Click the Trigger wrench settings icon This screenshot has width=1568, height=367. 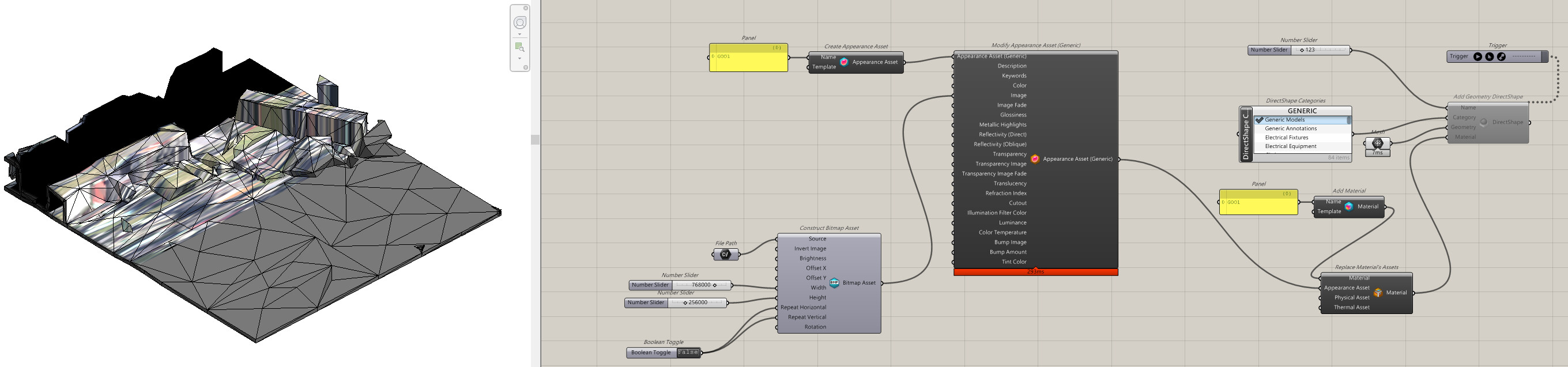coord(1501,56)
